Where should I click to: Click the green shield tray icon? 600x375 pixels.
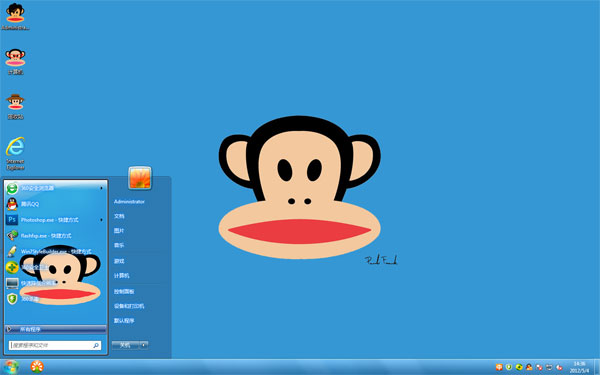(x=509, y=367)
